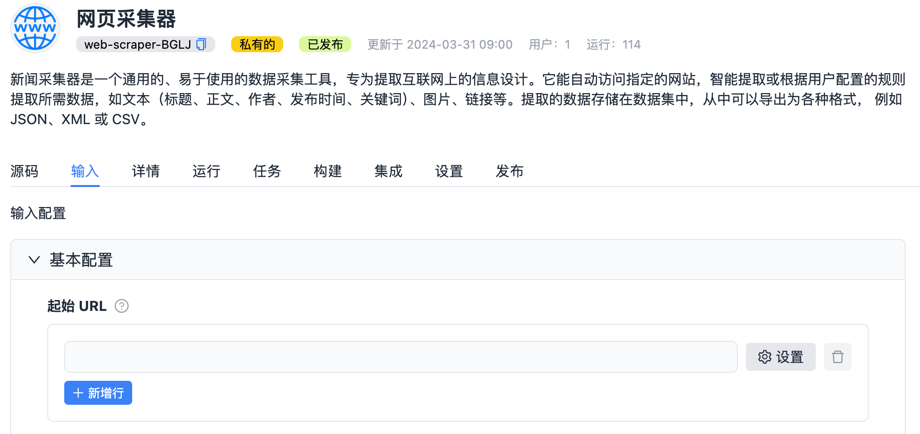Select the 输入 tab
Image resolution: width=920 pixels, height=434 pixels.
click(x=85, y=171)
